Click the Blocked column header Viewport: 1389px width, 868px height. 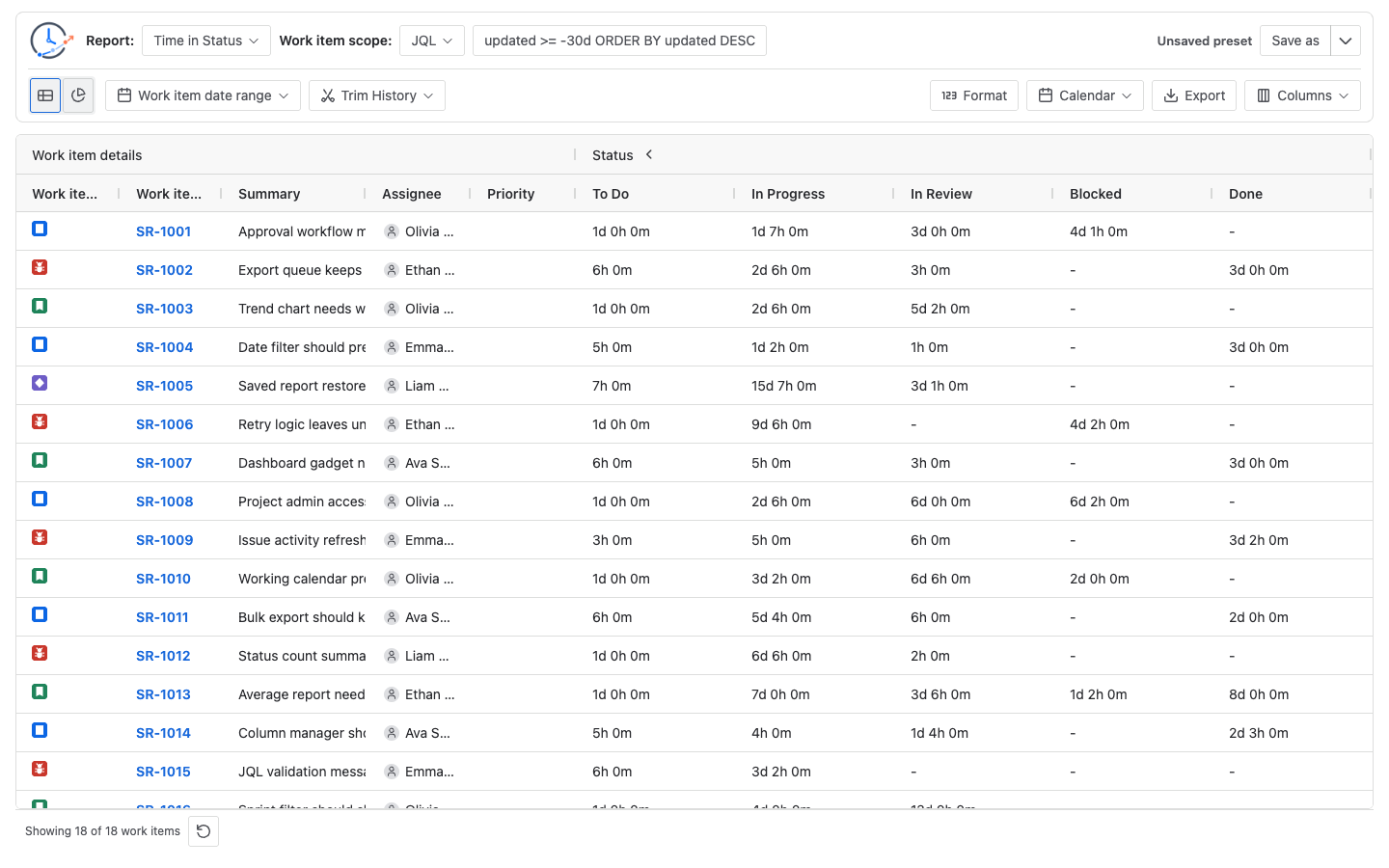tap(1096, 194)
